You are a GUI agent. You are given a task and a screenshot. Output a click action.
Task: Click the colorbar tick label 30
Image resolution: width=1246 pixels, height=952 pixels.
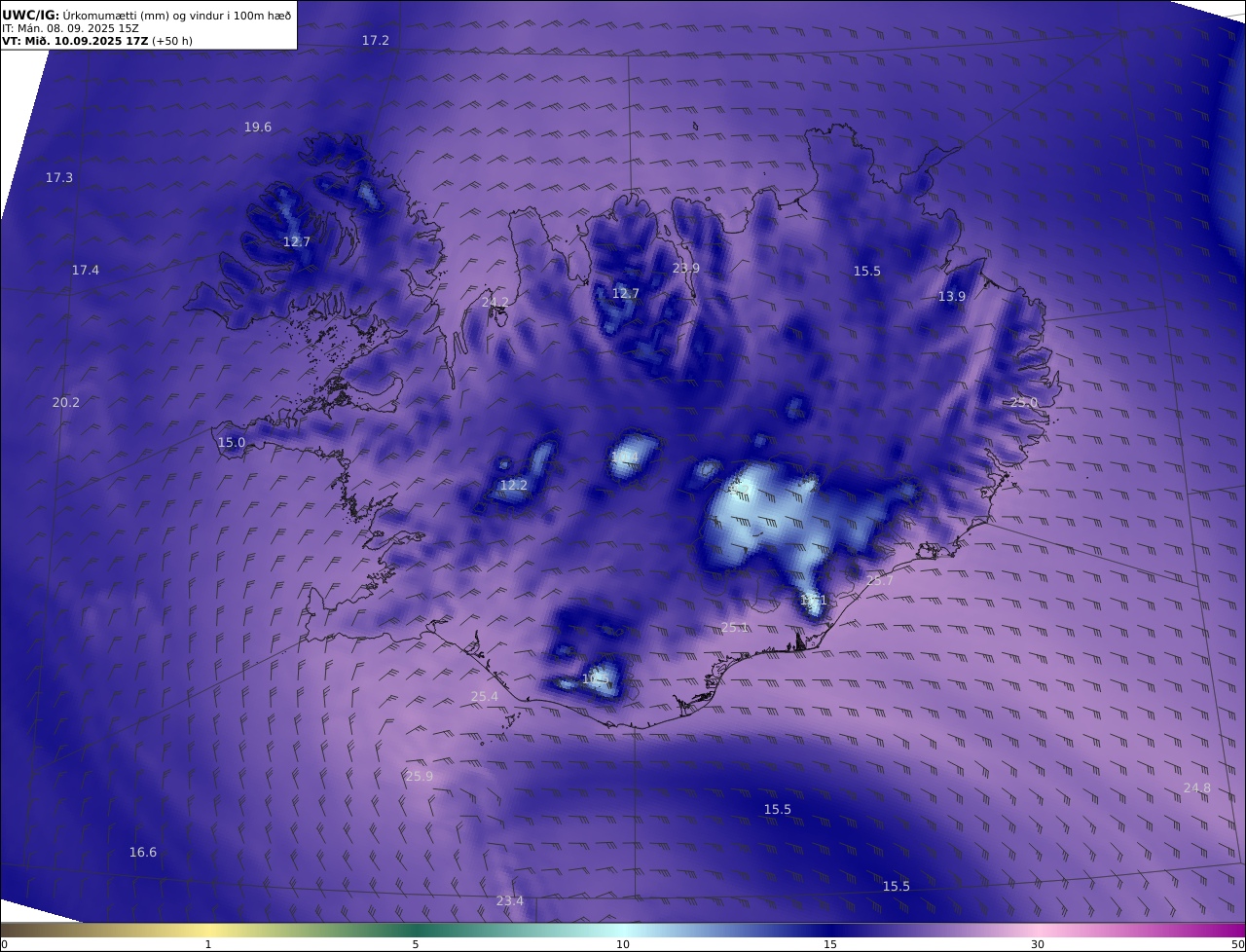1038,945
